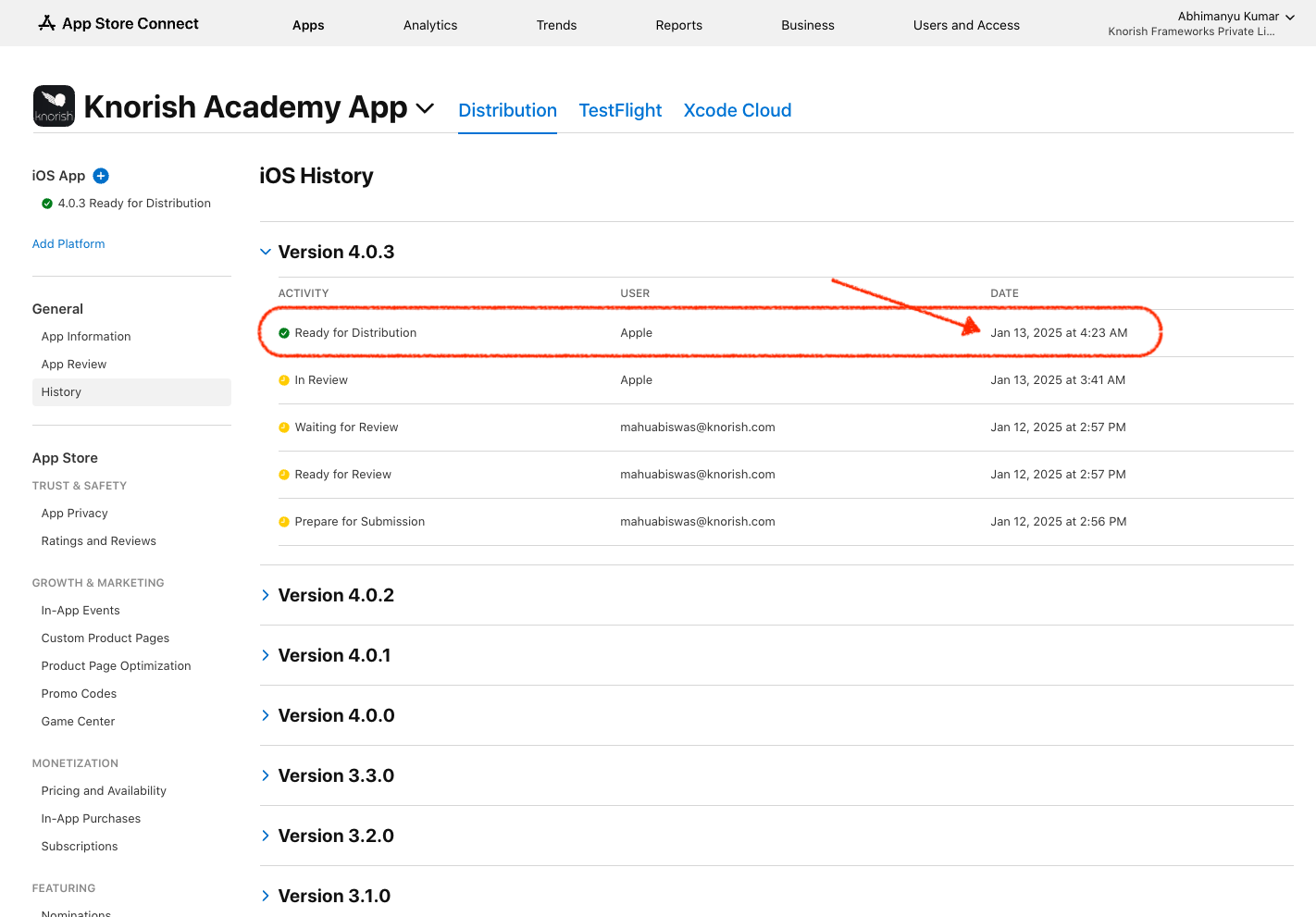Image resolution: width=1316 pixels, height=917 pixels.
Task: Select the Distribution tab
Action: (x=507, y=110)
